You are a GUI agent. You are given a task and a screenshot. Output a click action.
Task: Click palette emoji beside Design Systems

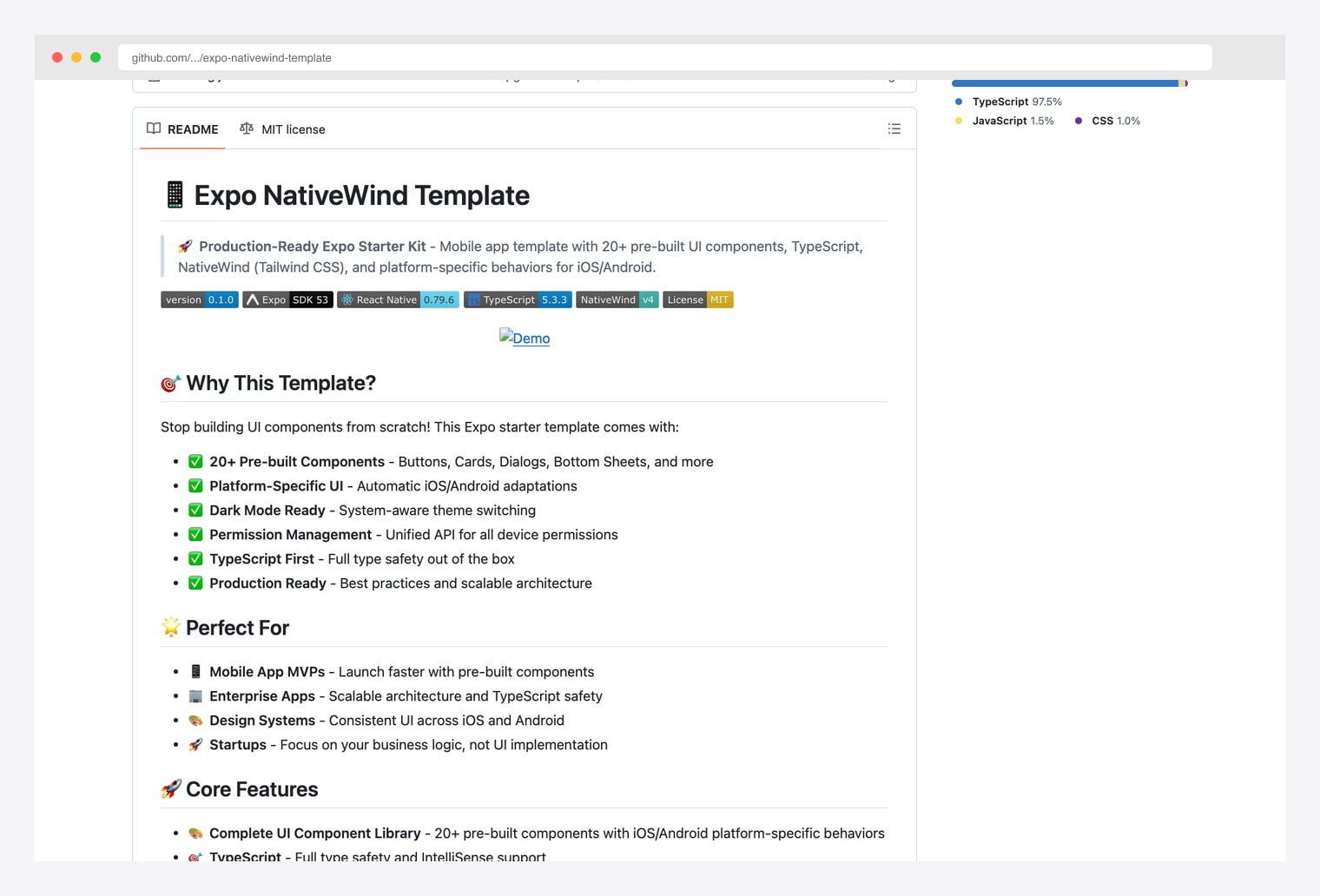(x=195, y=720)
